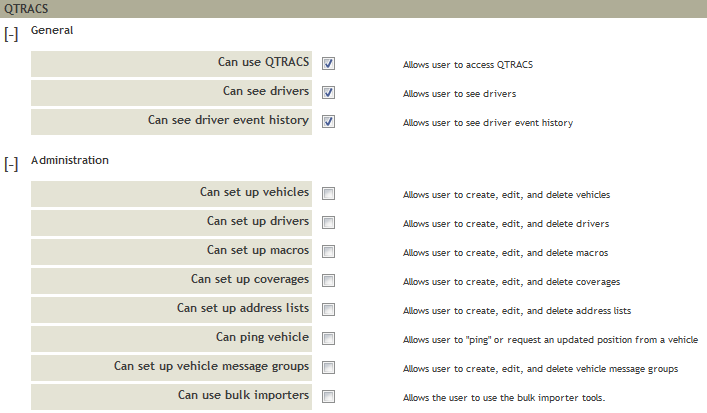Click the ping request updated position description

click(x=550, y=340)
